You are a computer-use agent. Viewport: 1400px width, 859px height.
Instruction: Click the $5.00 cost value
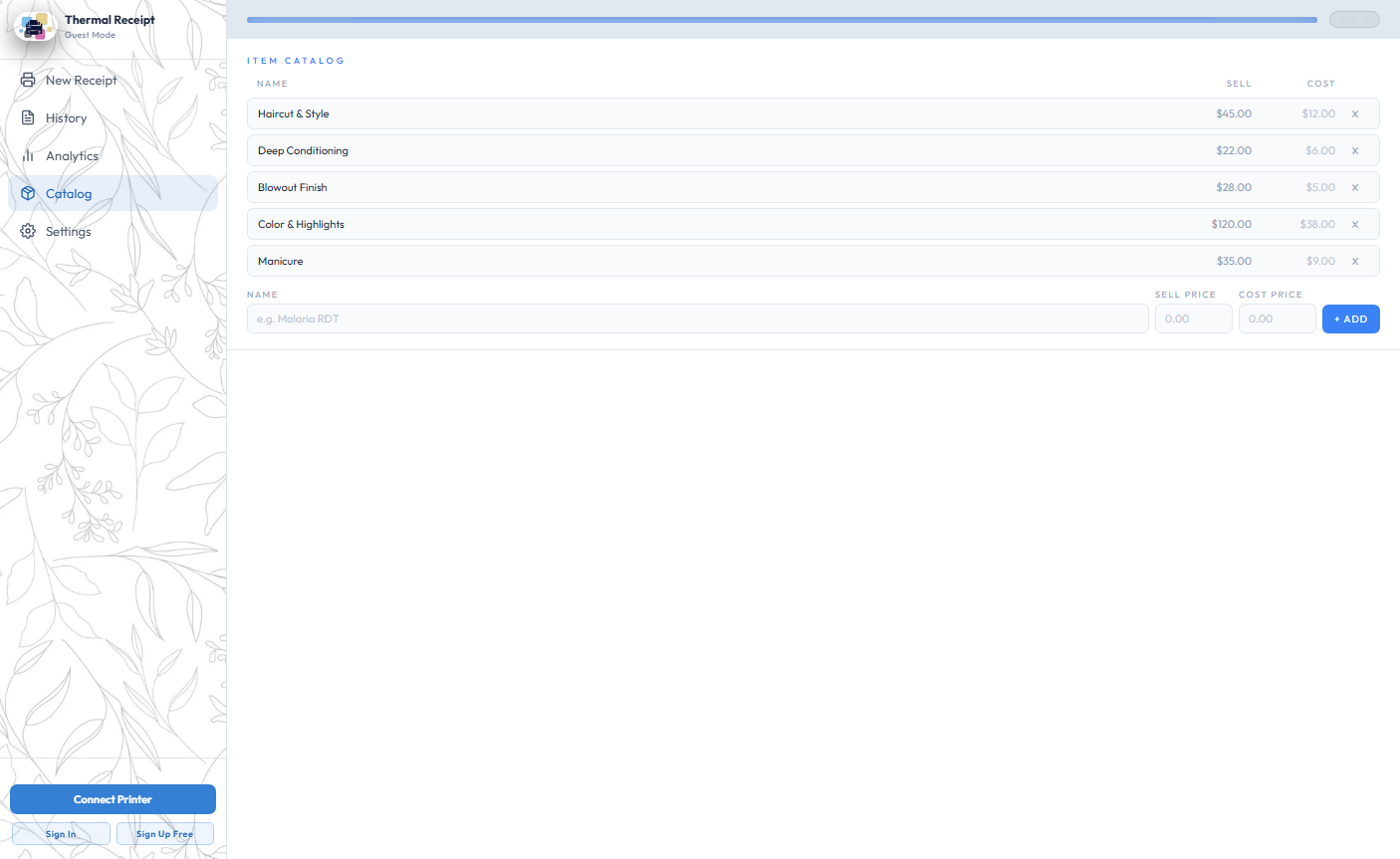pos(1320,187)
